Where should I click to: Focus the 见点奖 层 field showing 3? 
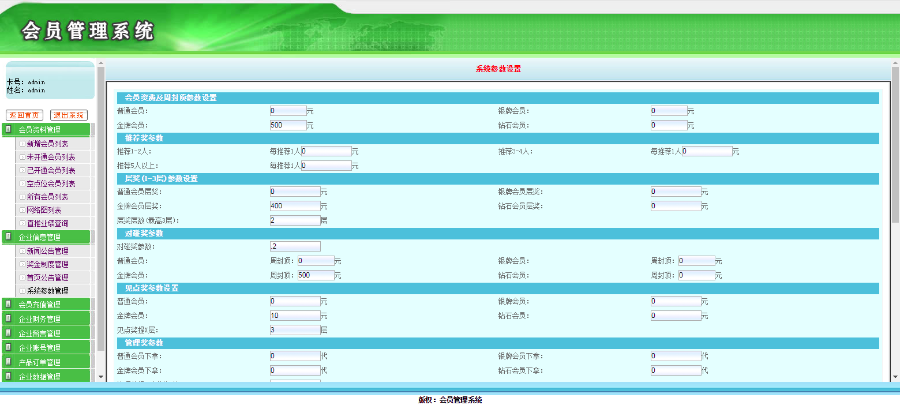point(295,330)
